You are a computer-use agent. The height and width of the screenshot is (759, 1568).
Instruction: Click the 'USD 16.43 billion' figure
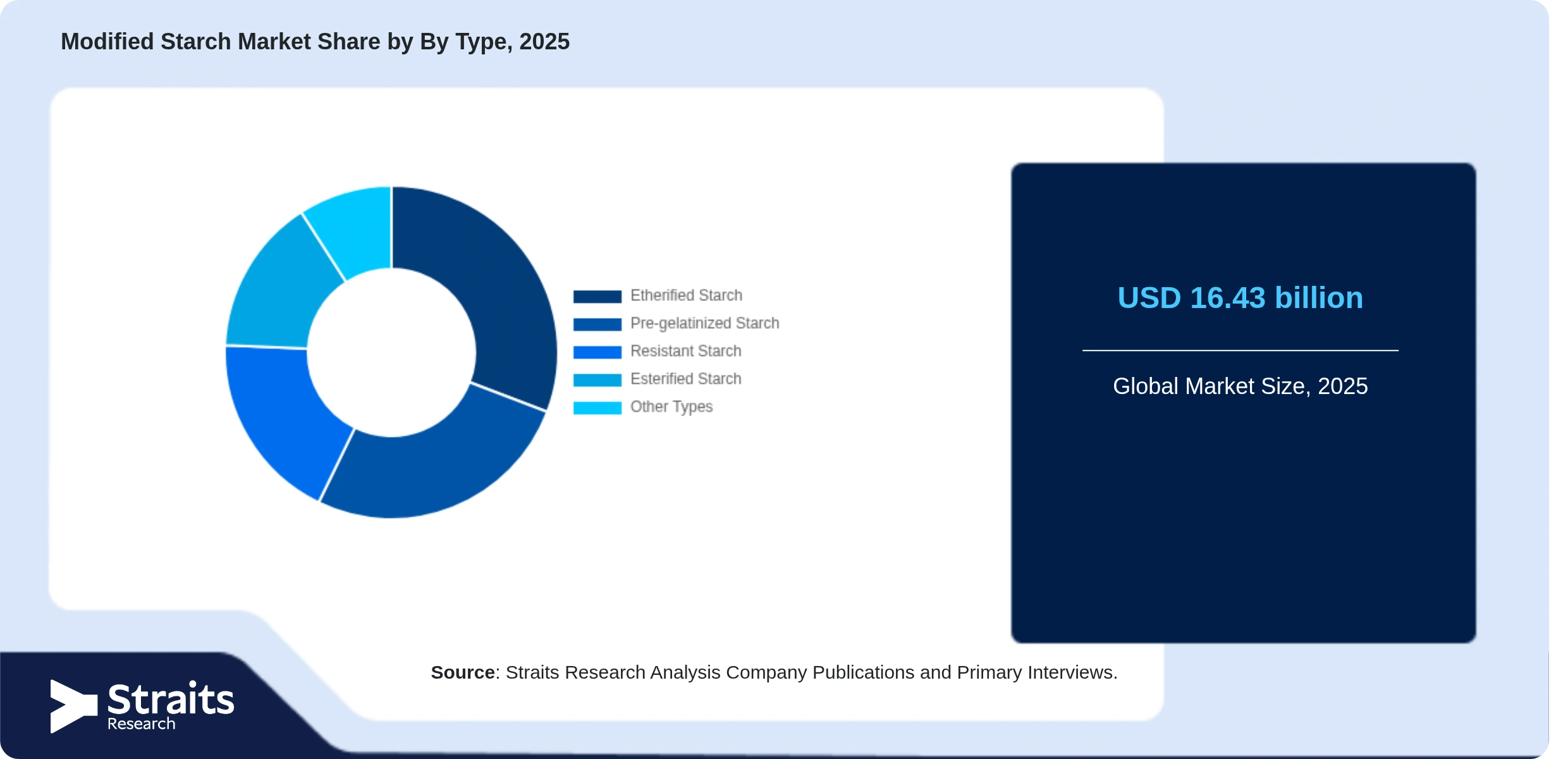1240,298
